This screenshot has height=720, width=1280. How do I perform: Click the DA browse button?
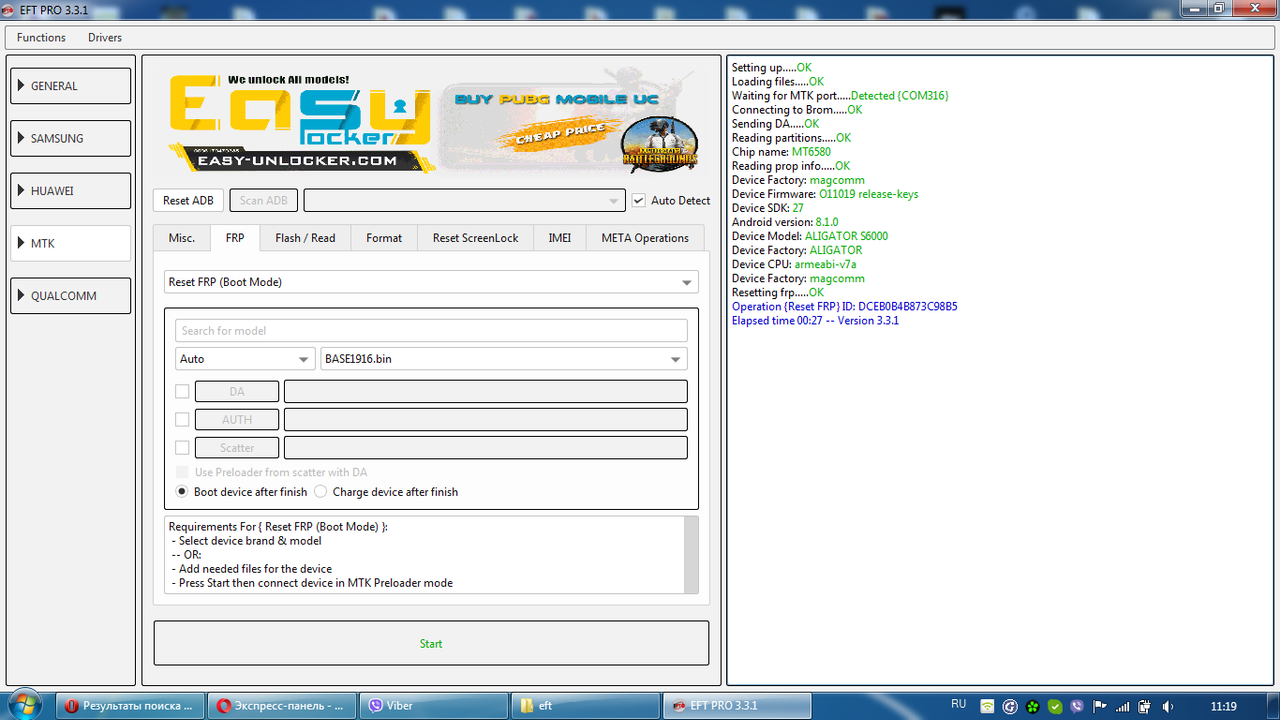pos(237,391)
